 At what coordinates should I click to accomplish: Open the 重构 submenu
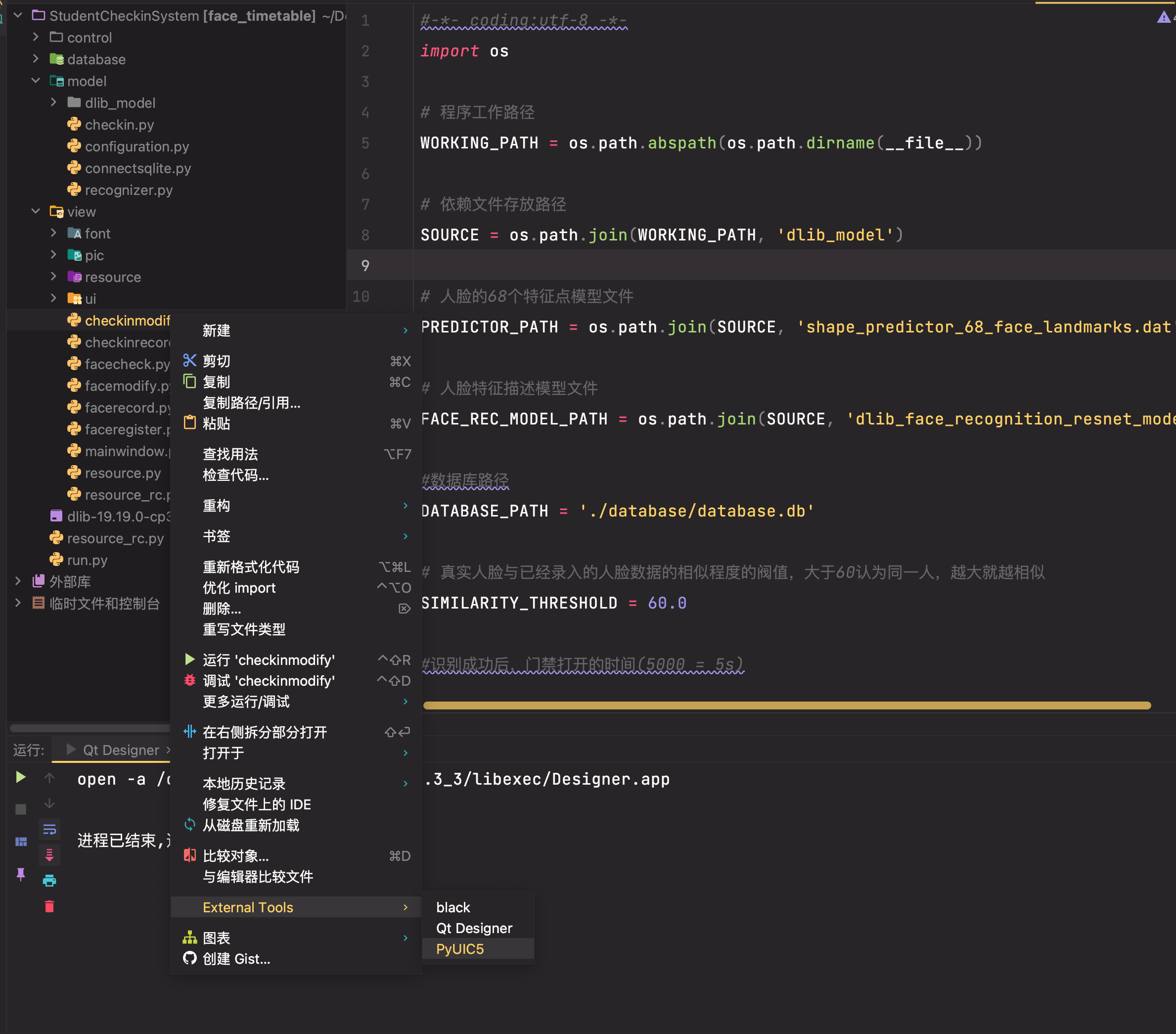pos(296,505)
